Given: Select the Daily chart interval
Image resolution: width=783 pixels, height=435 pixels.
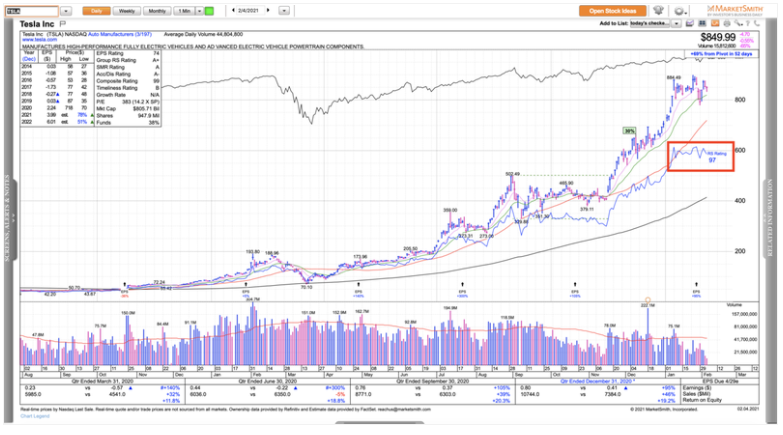Looking at the screenshot, I should tap(96, 10).
